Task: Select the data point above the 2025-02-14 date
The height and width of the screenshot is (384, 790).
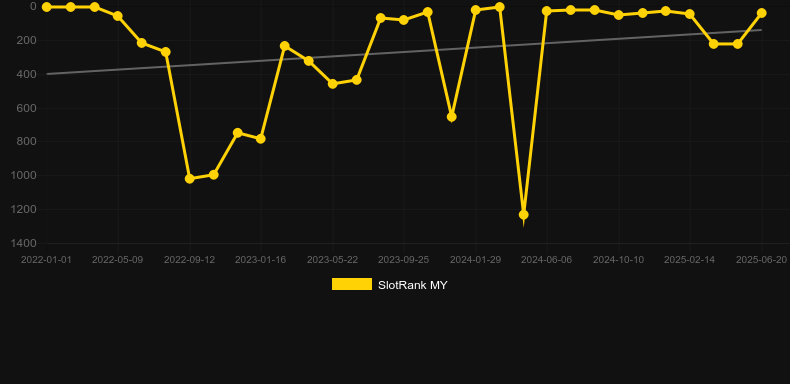Action: coord(690,14)
